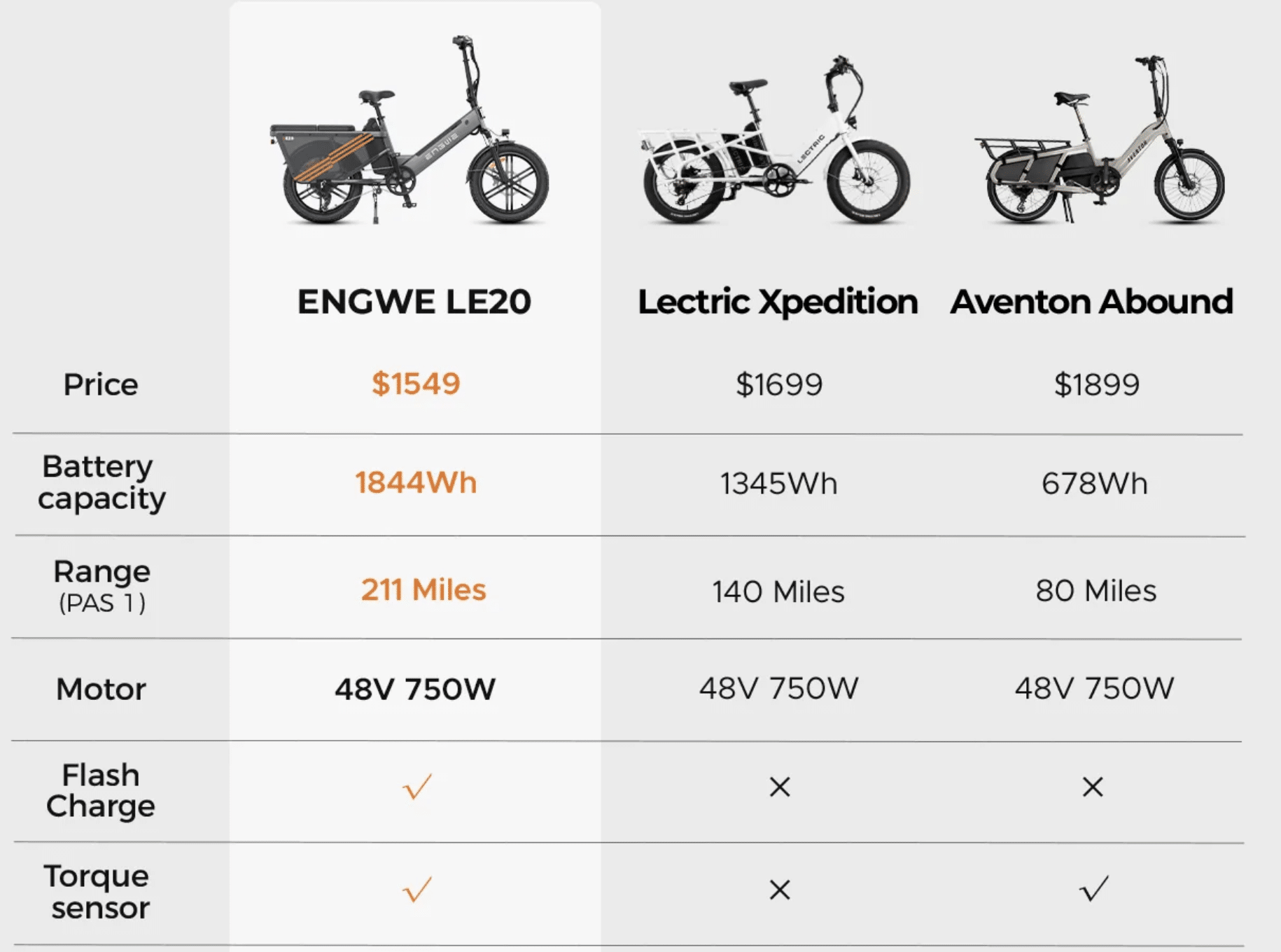The width and height of the screenshot is (1281, 952).
Task: Click the orange 1844Wh battery capacity value
Action: click(416, 483)
